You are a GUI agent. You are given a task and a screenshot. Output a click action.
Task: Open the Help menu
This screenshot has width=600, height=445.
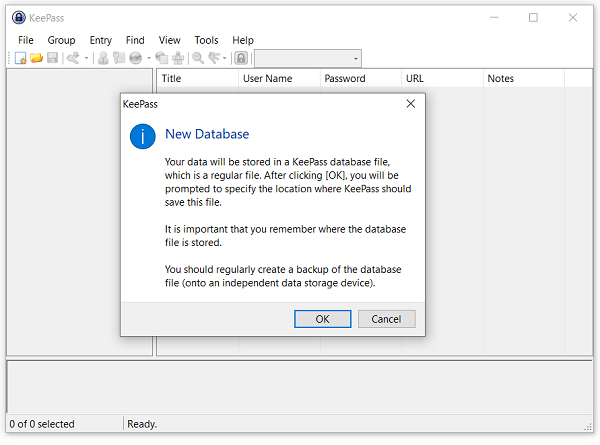(243, 40)
